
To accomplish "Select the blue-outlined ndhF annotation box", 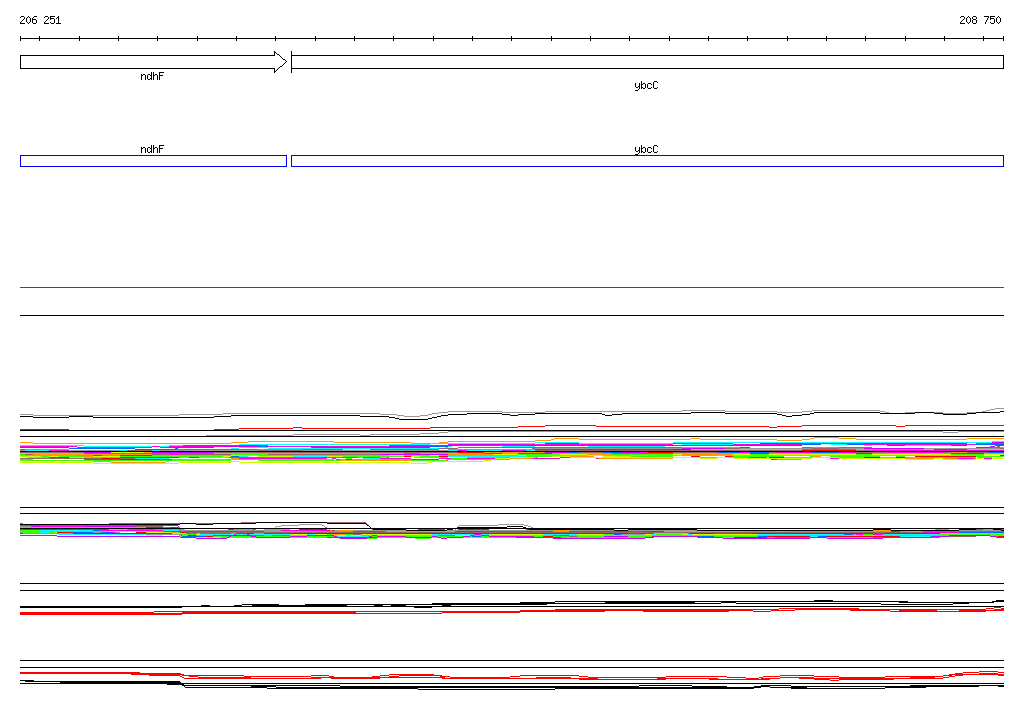I will (x=153, y=161).
